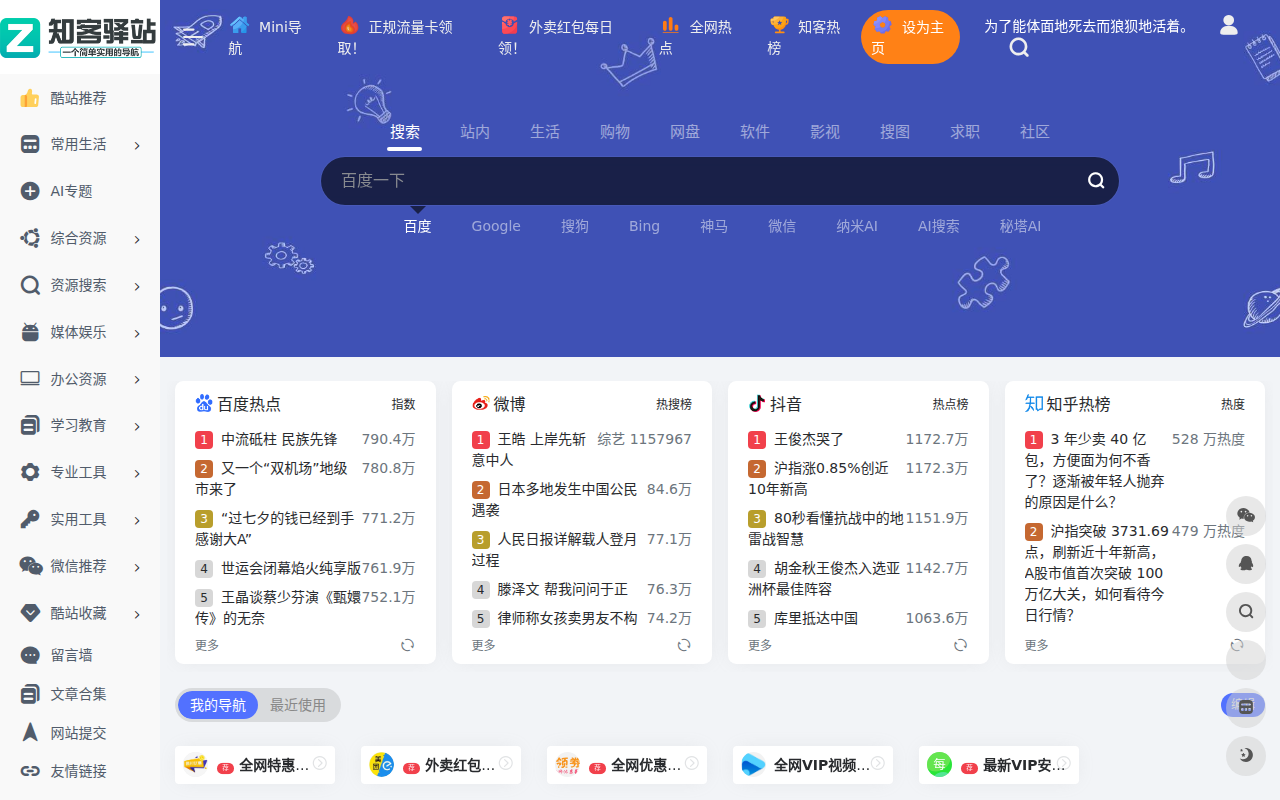Expand the 办公资源 sidebar chevron
Screen dimensions: 1280x800
coord(137,380)
